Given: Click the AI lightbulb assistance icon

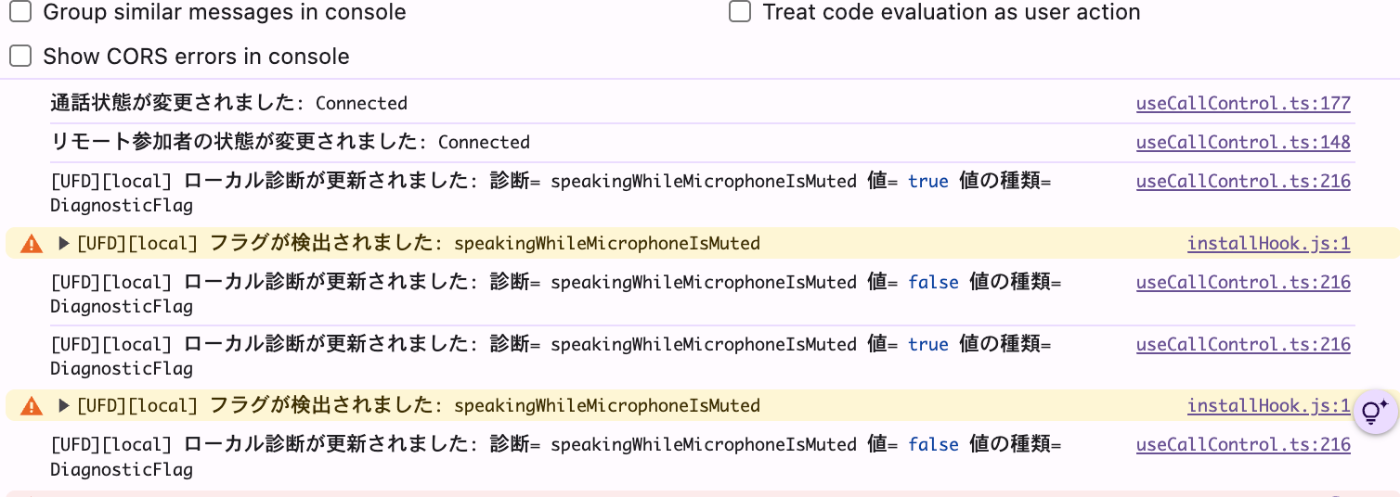Looking at the screenshot, I should [x=1374, y=412].
